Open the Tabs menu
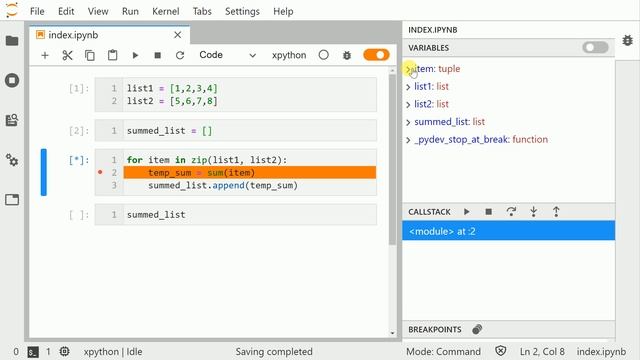640x360 pixels. click(202, 11)
